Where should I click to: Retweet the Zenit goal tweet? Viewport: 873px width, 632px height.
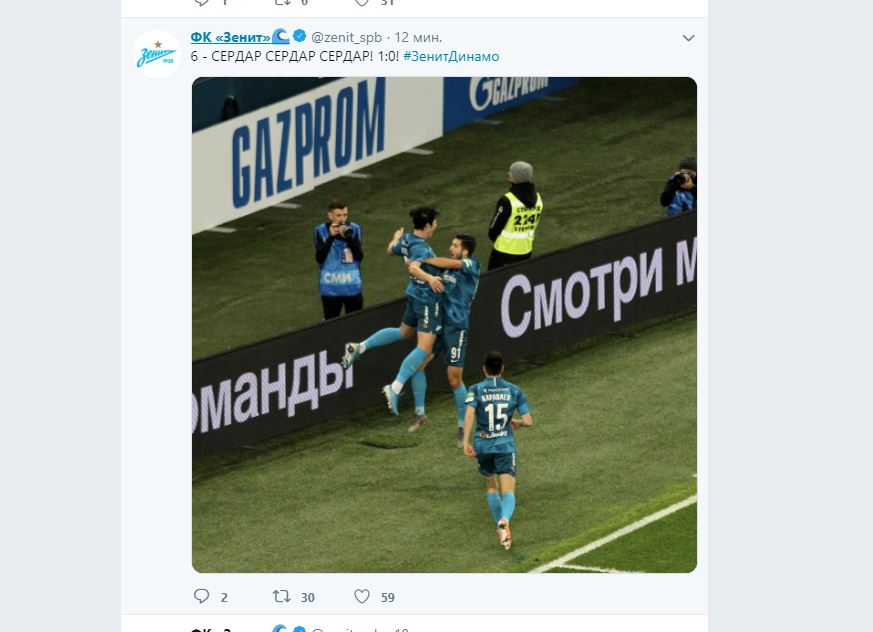[x=281, y=596]
